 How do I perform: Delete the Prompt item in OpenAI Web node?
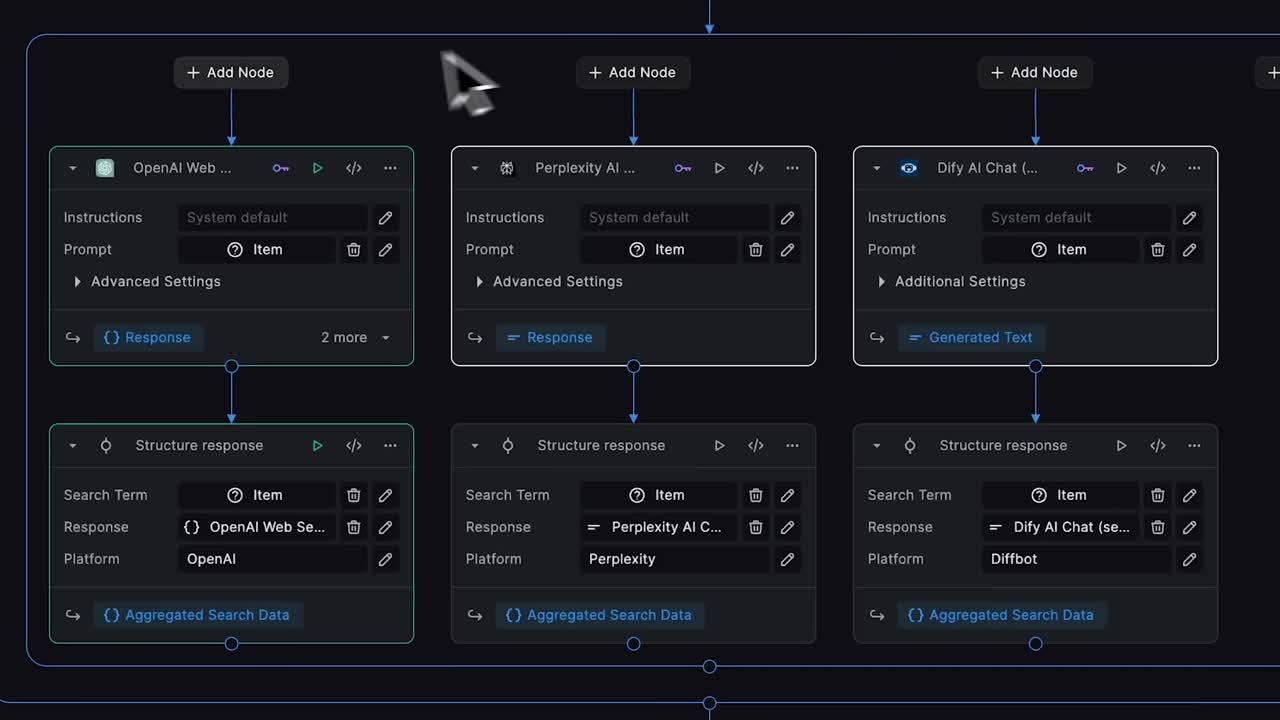(353, 250)
